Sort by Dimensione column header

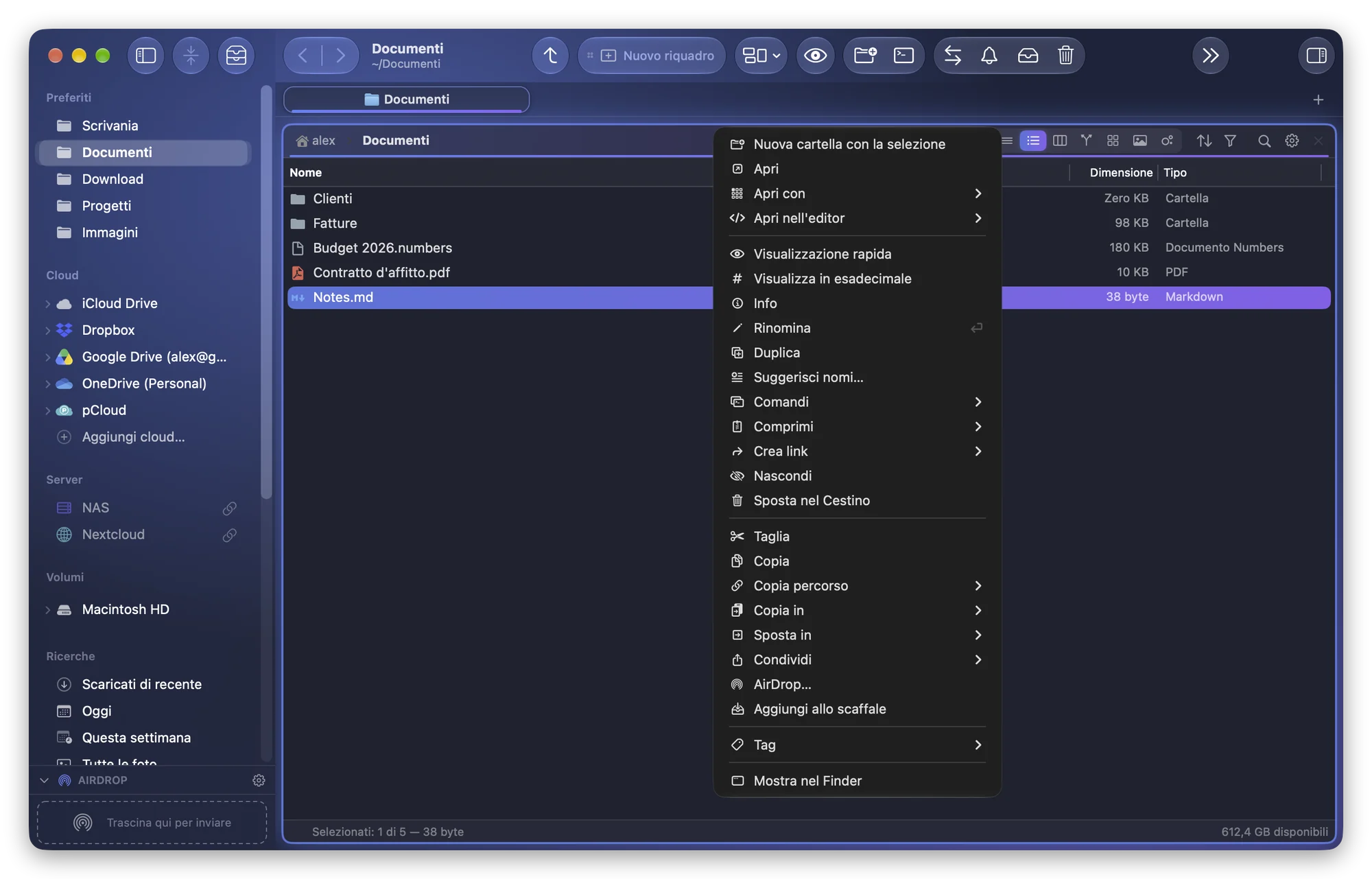click(1120, 173)
